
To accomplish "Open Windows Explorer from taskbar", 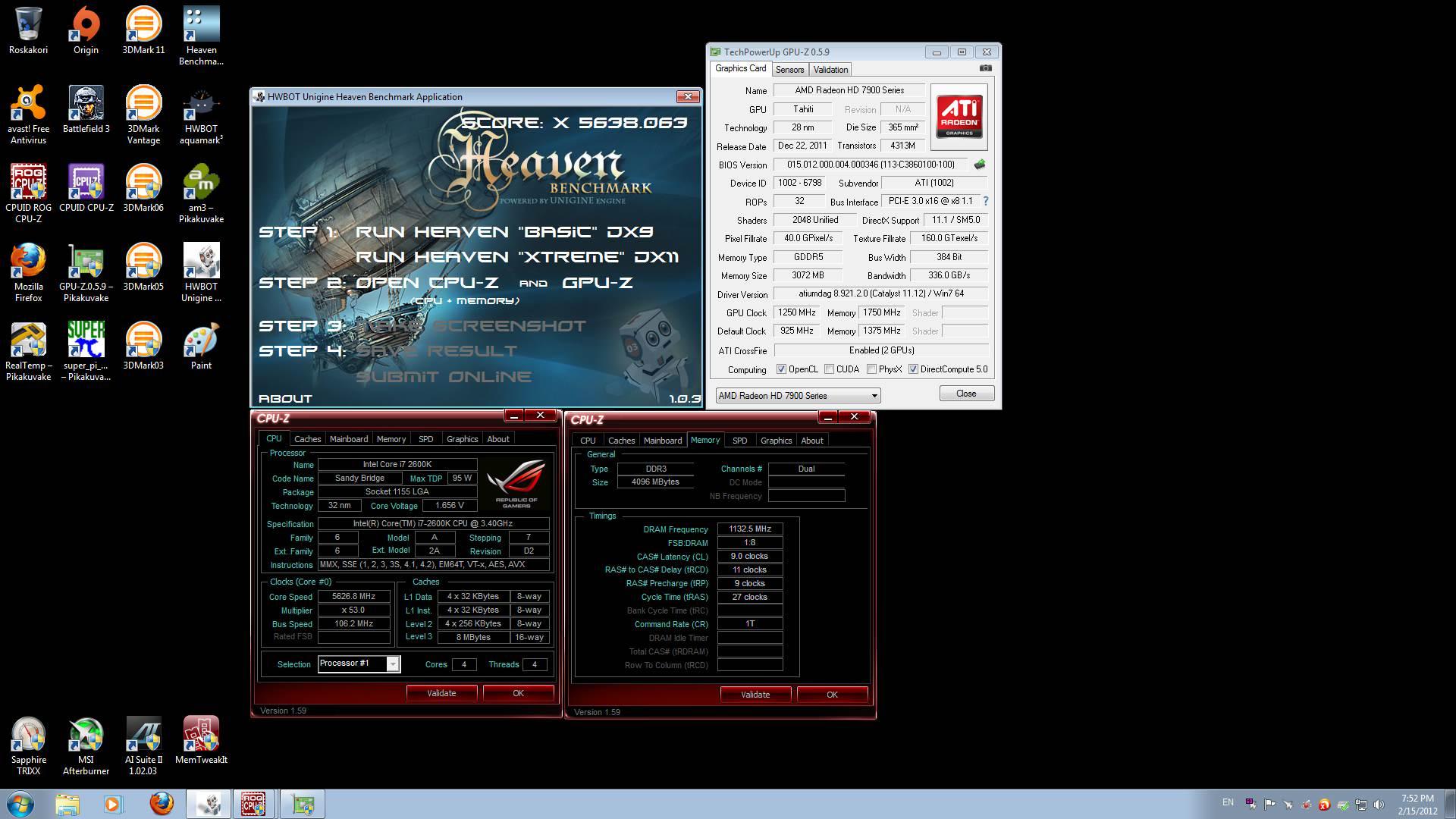I will 67,804.
